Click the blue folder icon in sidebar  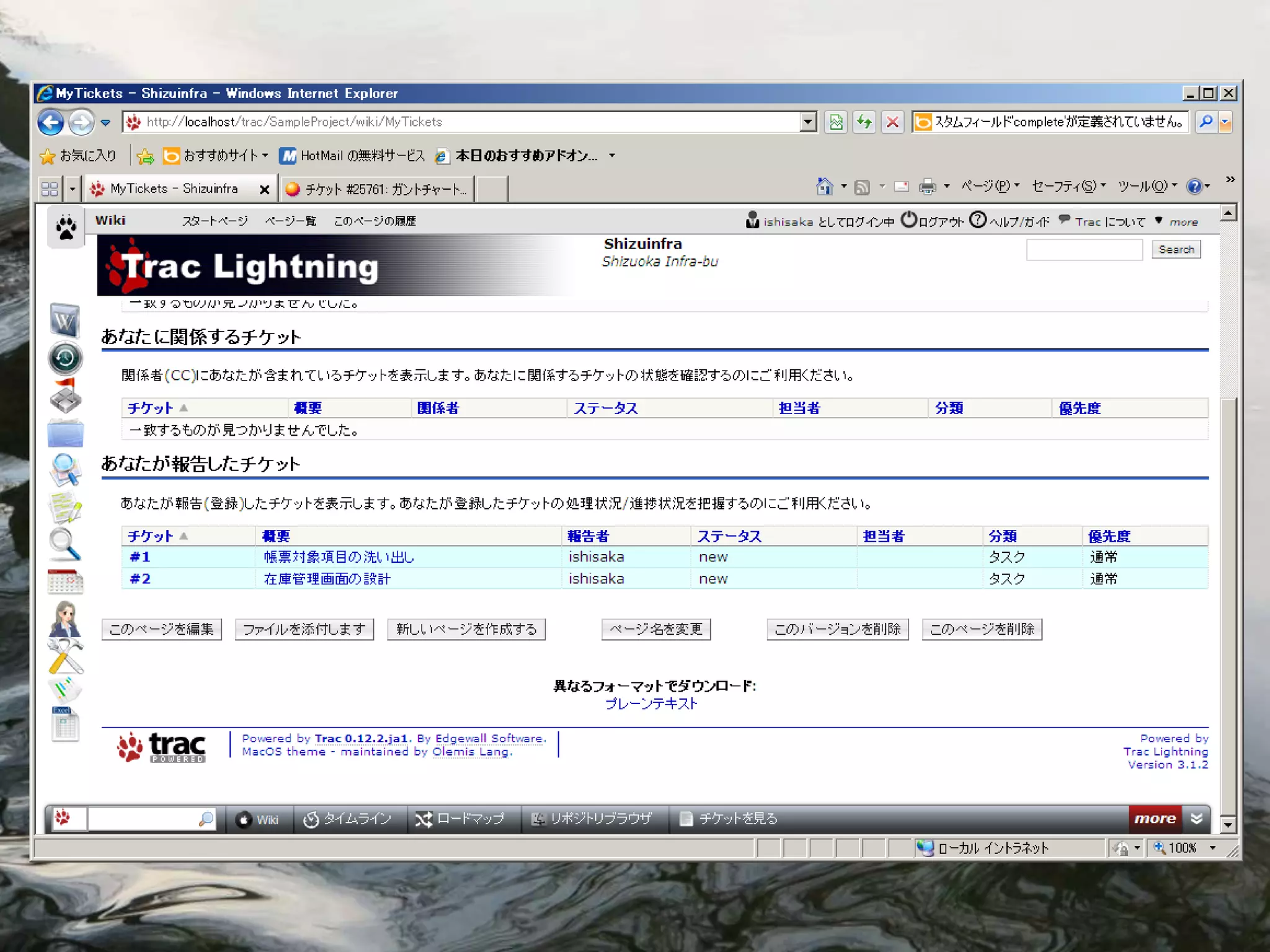(x=65, y=433)
